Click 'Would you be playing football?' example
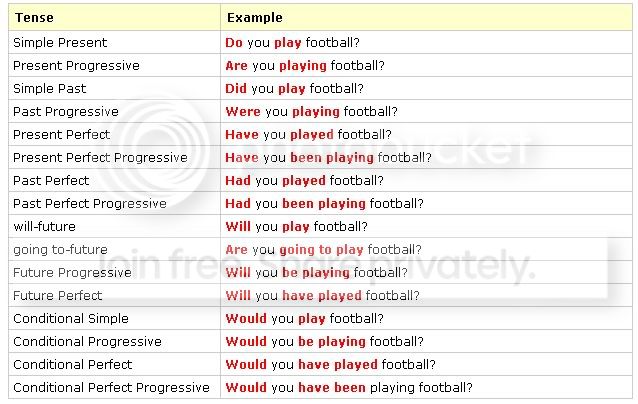638x404 pixels. [324, 342]
